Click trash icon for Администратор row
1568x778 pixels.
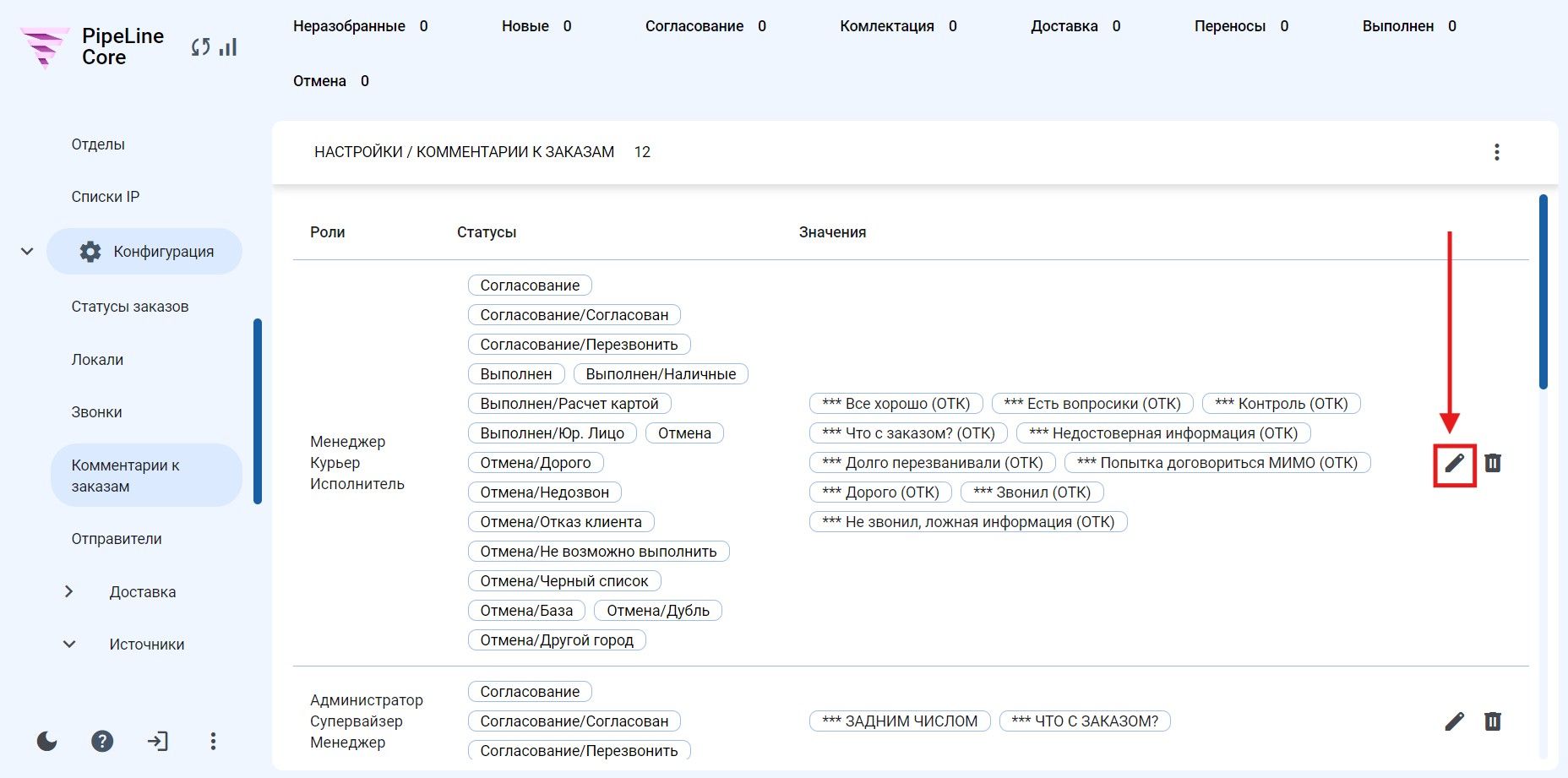[1493, 721]
